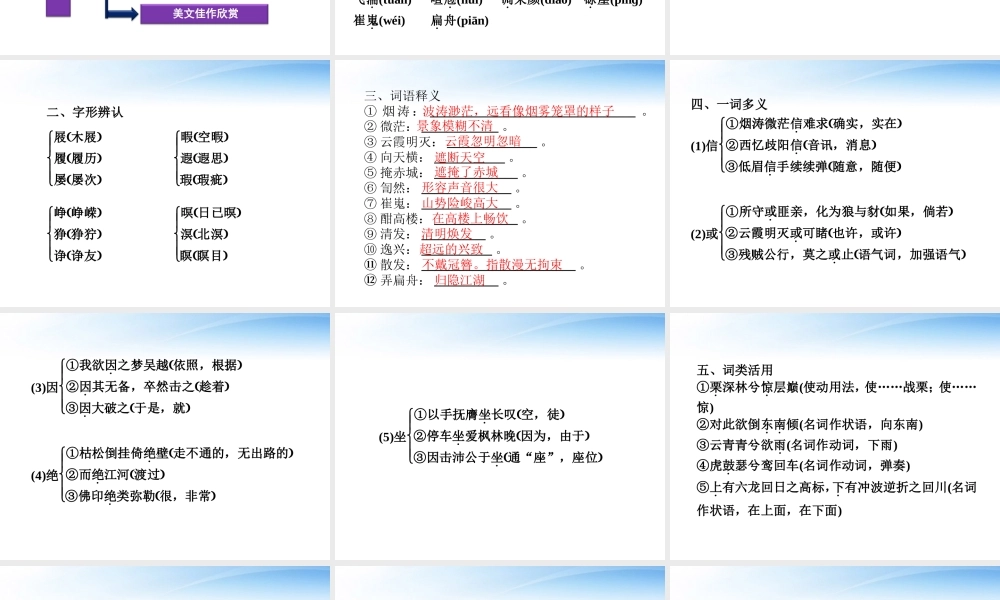Select the entry 狰(狰狞)
Screen dimensions: 1000x600
click(x=78, y=234)
